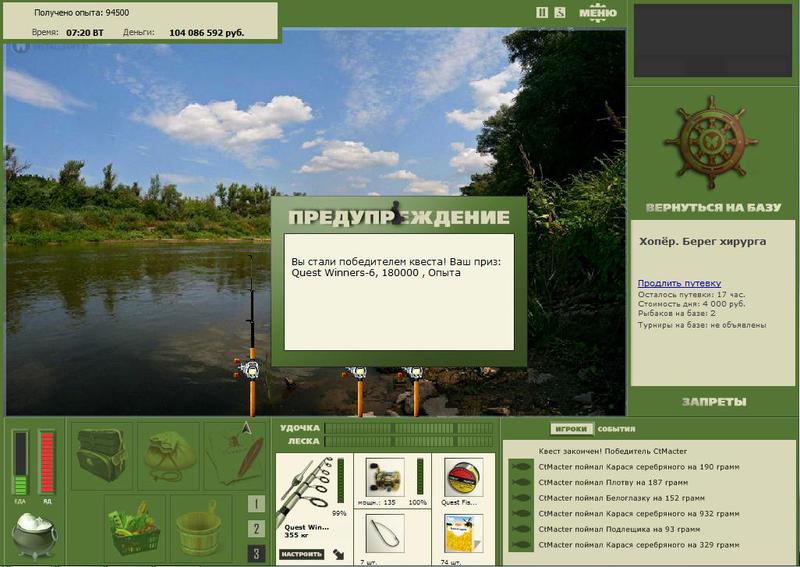
Task: Click 'Рыбаков на базе: 2' text
Action: click(677, 313)
